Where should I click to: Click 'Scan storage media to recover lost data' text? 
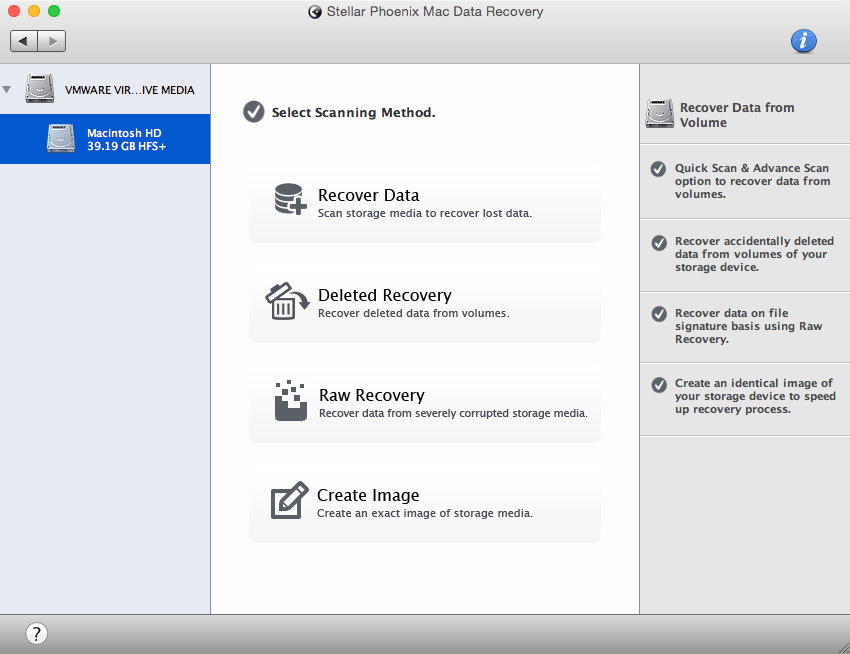click(424, 213)
